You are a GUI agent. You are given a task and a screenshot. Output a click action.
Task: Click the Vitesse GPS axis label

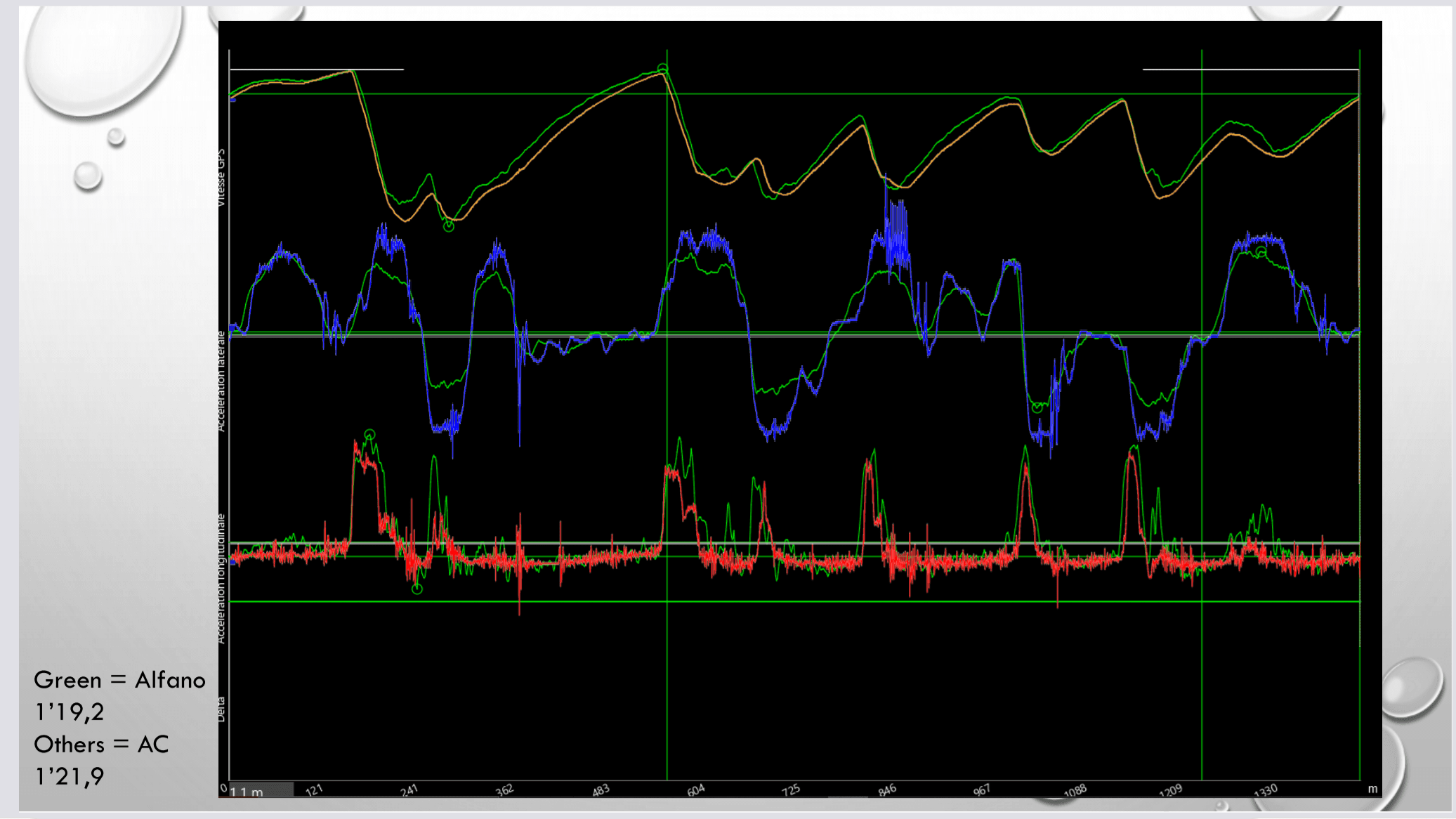[221, 178]
